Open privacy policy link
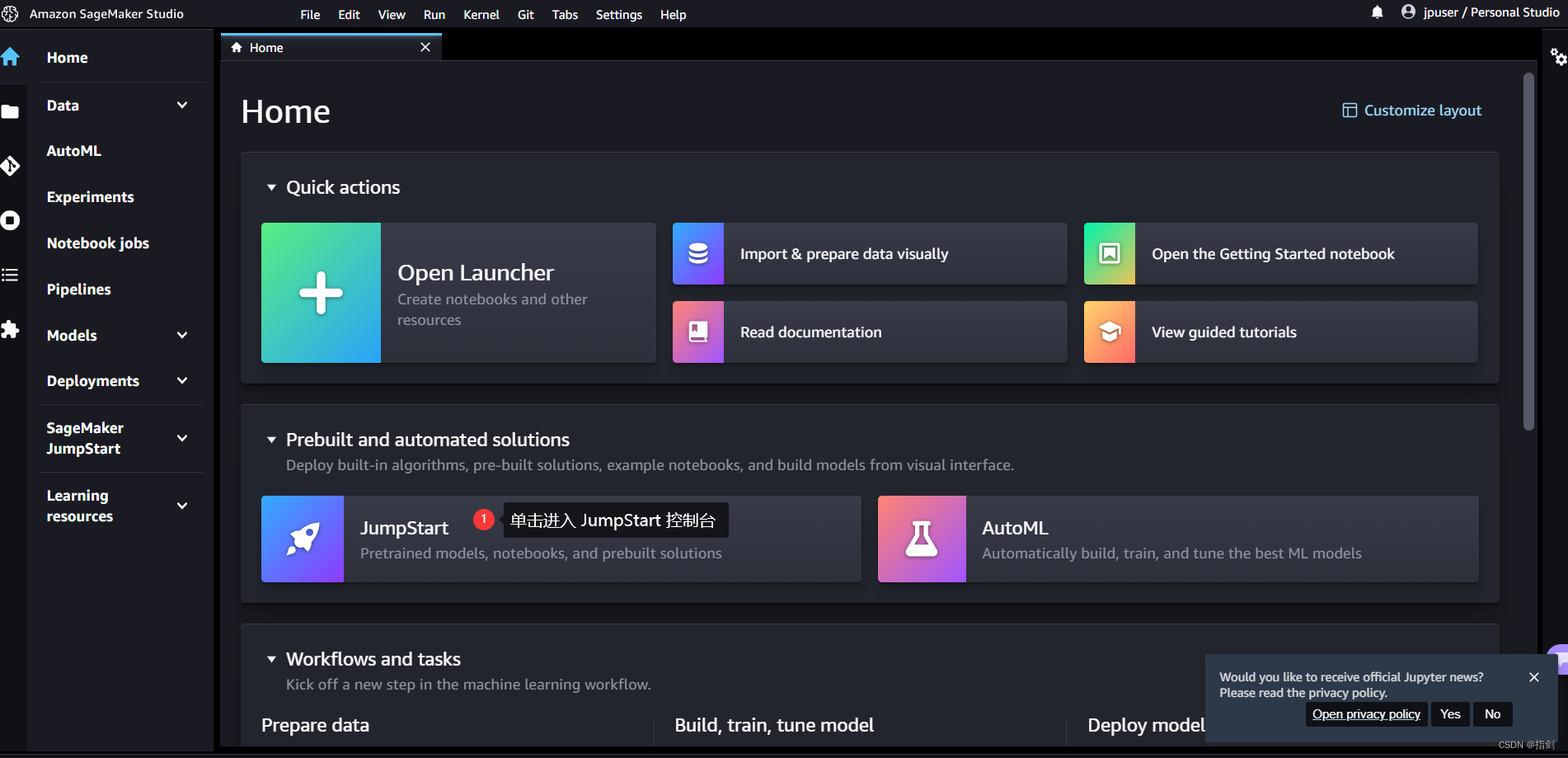This screenshot has width=1568, height=758. [1366, 714]
